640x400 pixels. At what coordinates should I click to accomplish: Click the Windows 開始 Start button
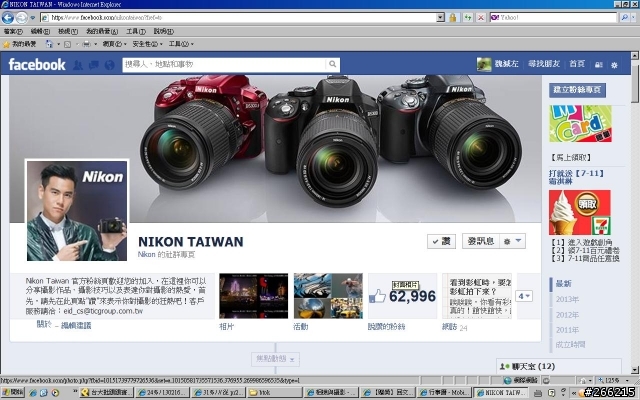coord(13,393)
